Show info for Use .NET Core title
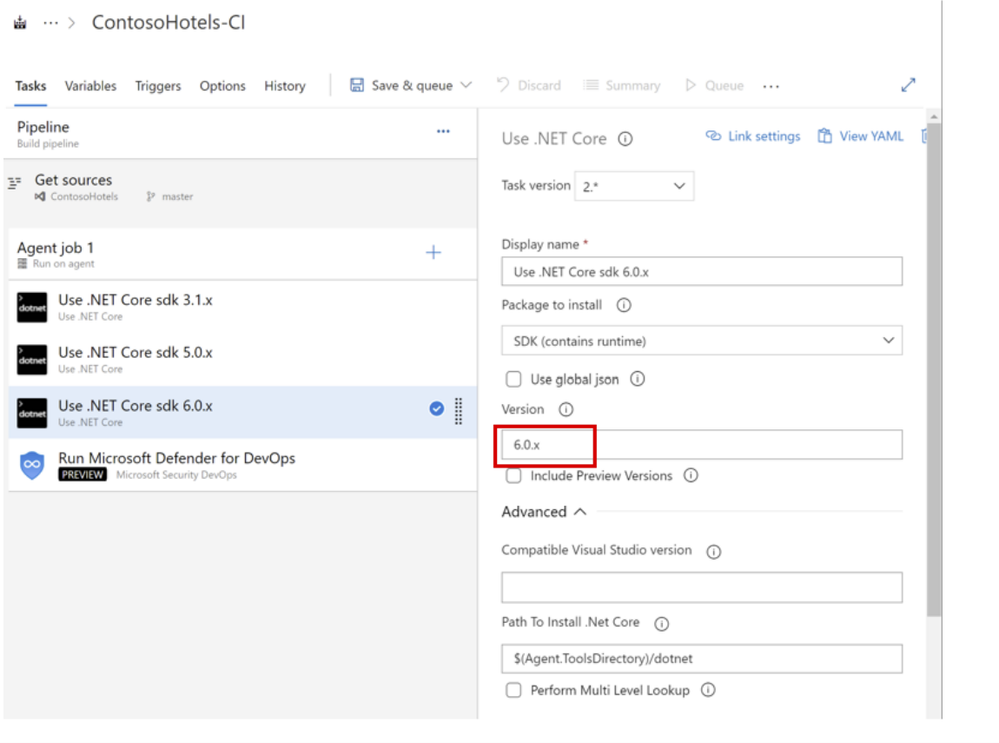The height and width of the screenshot is (743, 999). pos(625,139)
